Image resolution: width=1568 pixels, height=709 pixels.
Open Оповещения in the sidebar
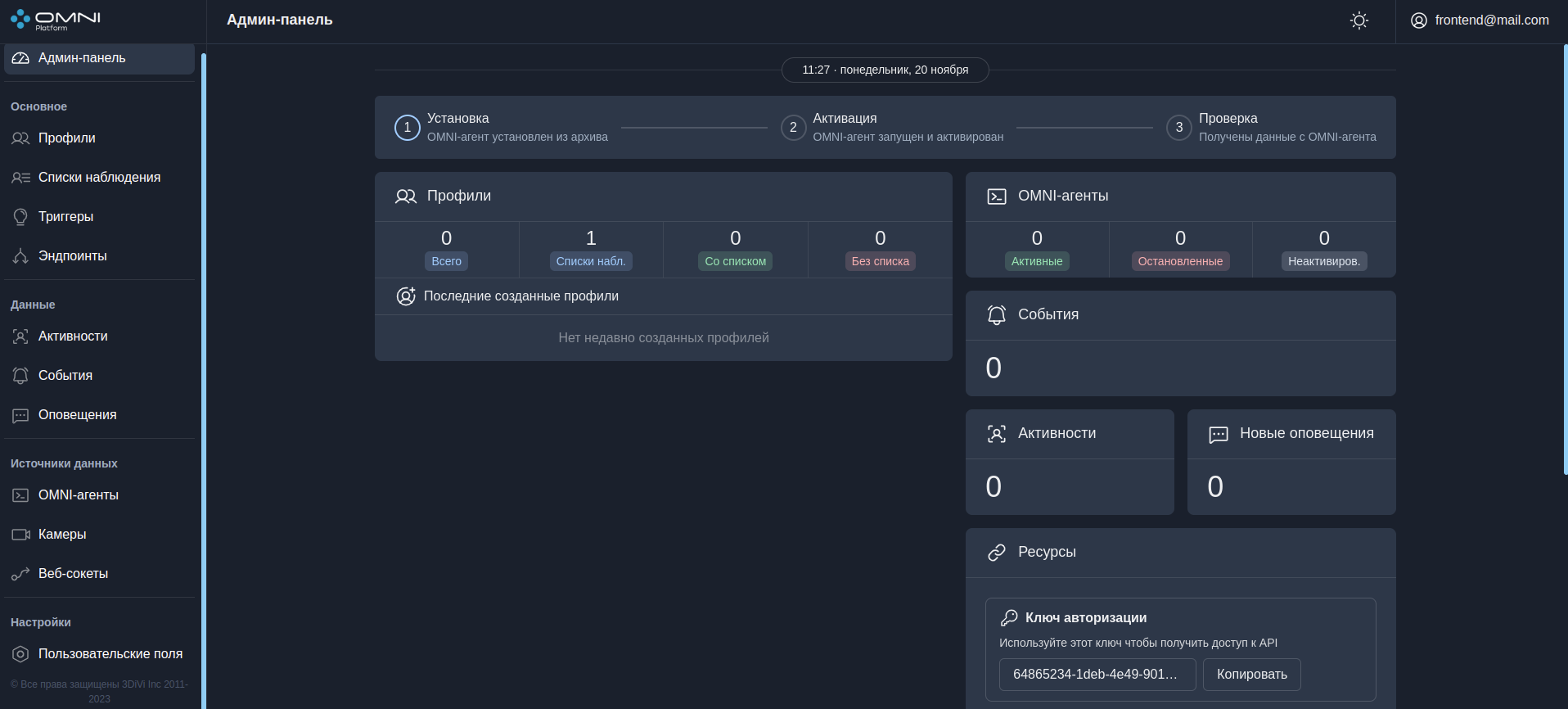click(x=99, y=415)
